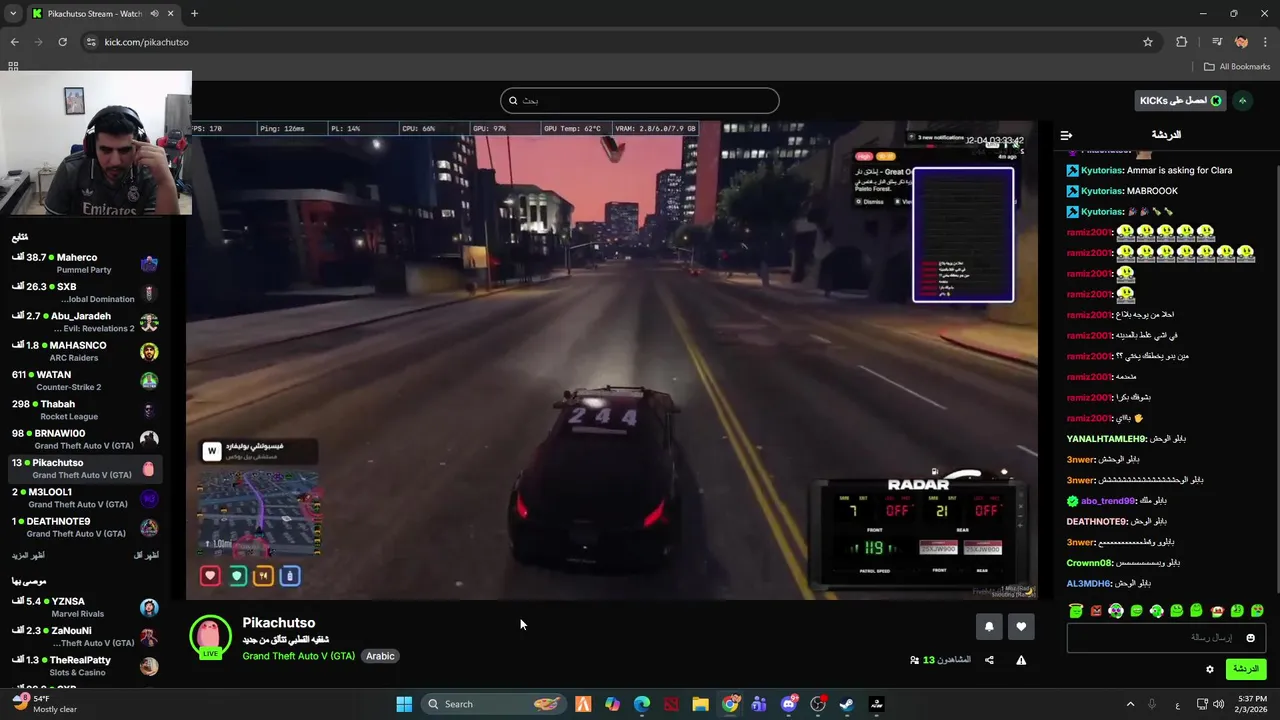Image resolution: width=1280 pixels, height=720 pixels.
Task: Open the Chrome extensions puzzle icon
Action: [1182, 42]
